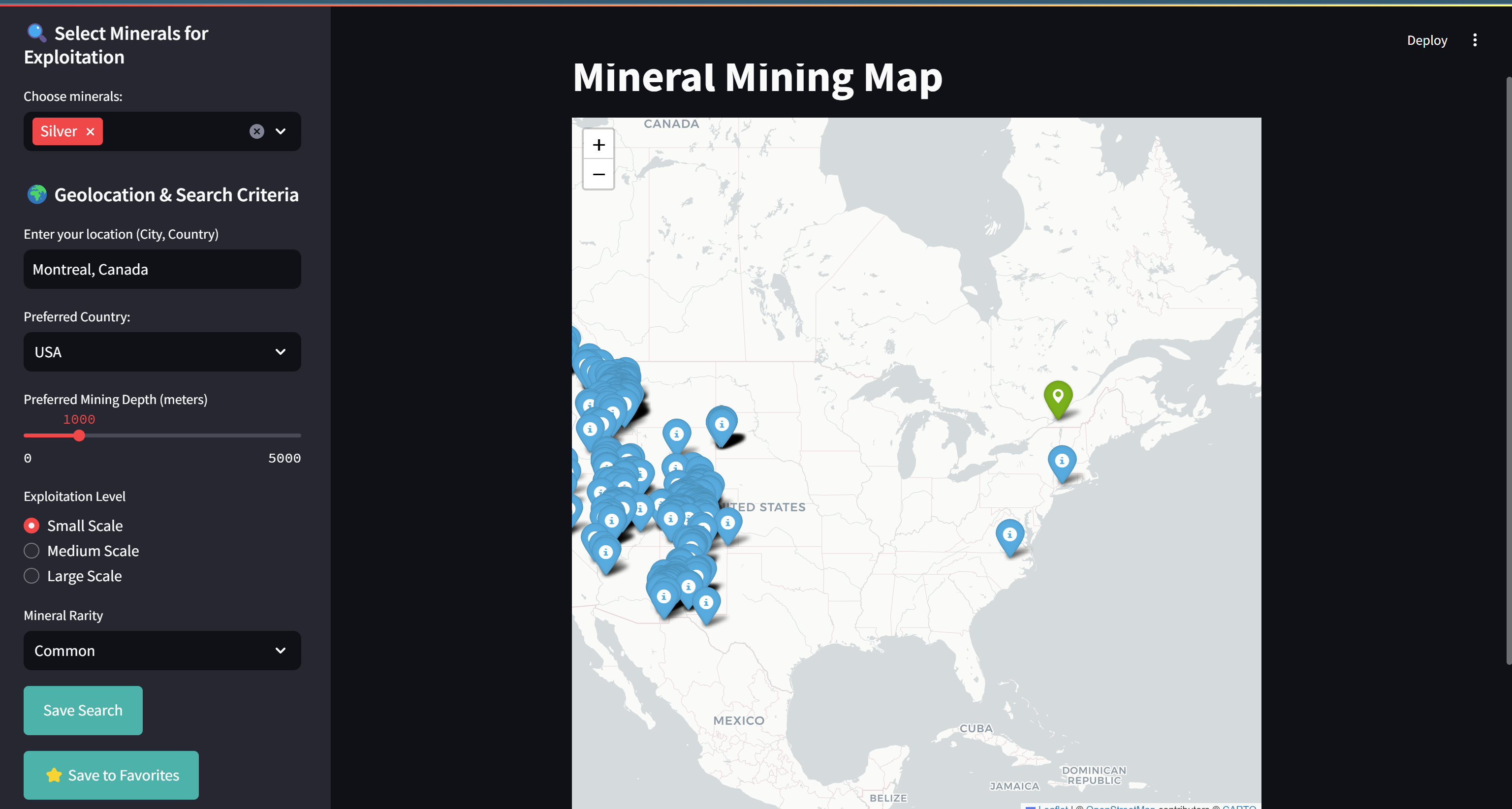This screenshot has width=1512, height=809.
Task: Click Save to Favorites button
Action: point(111,775)
